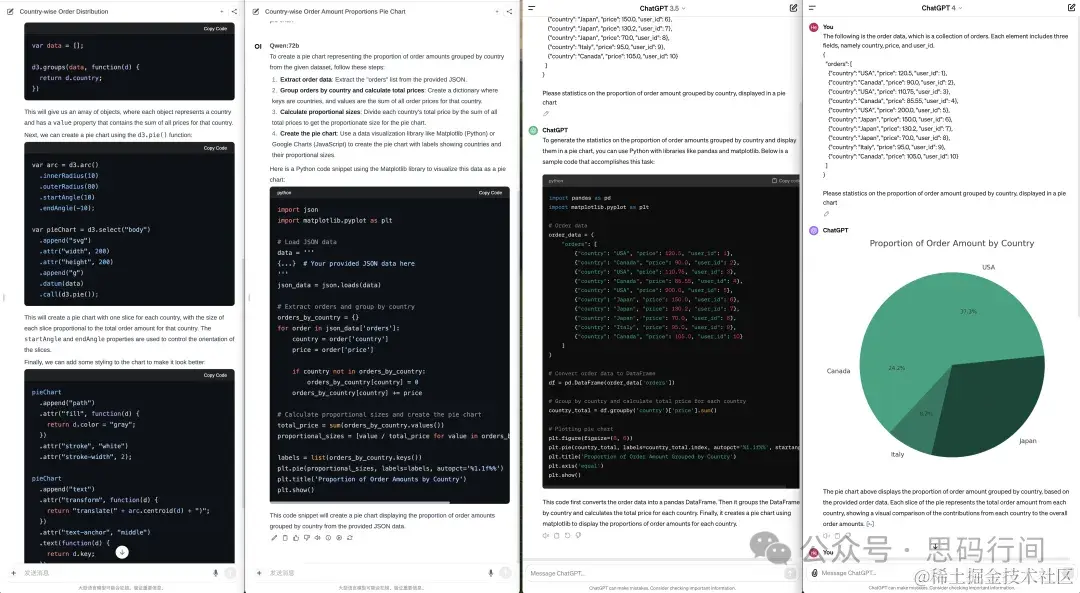Click edit pencil under ChatGPT 3.5 user prompt
The height and width of the screenshot is (593, 1080).
tap(546, 114)
